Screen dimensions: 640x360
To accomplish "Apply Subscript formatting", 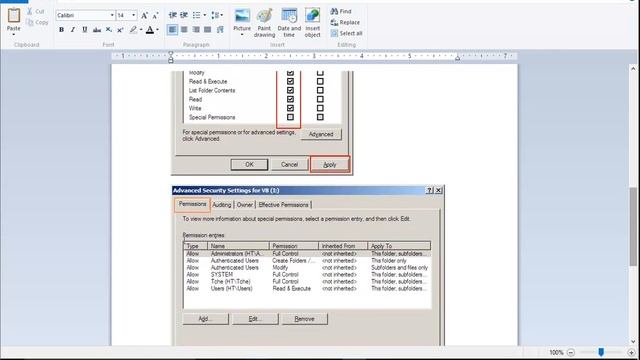I will tap(109, 29).
